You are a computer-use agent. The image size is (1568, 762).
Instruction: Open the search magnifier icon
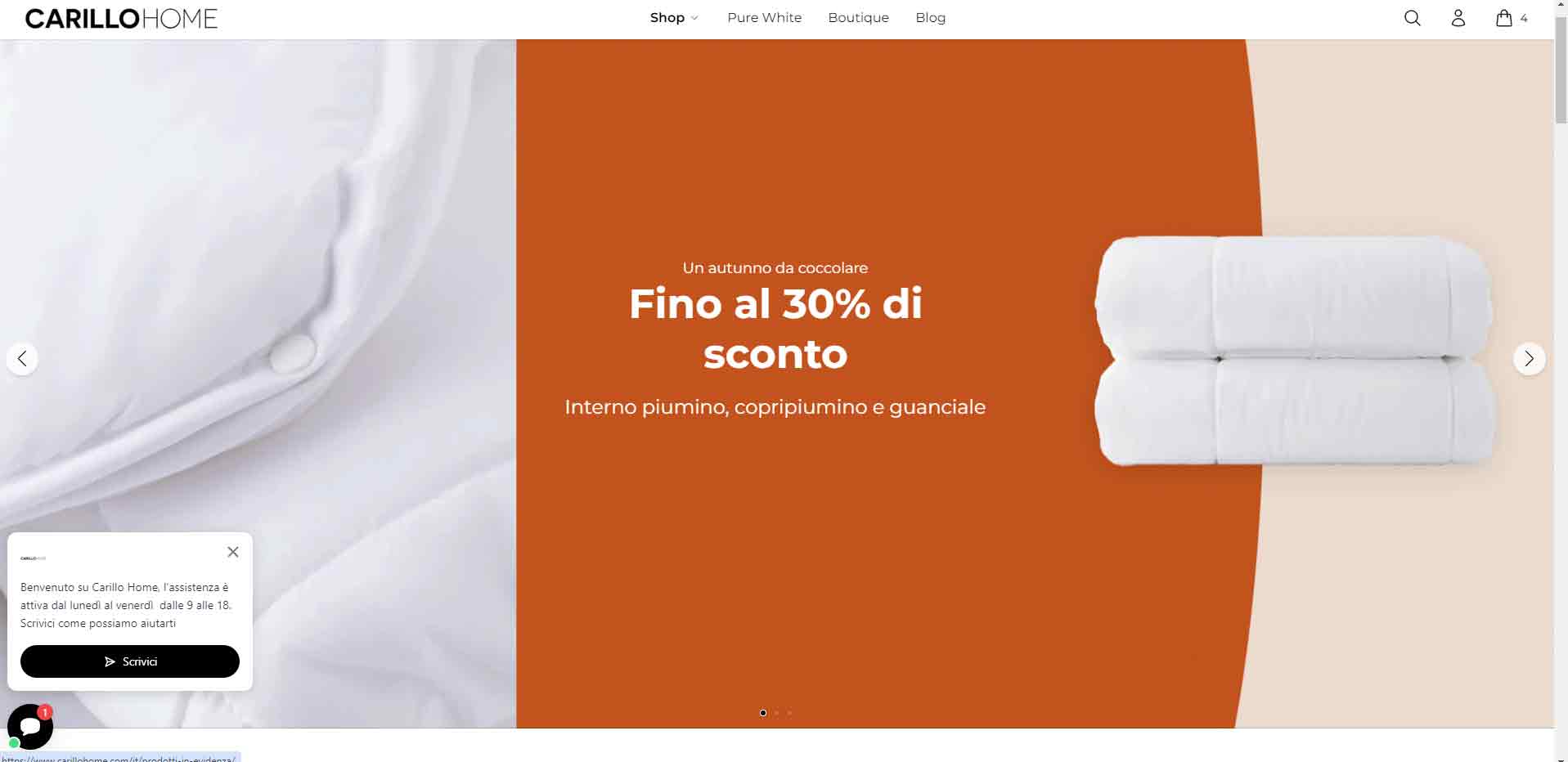1412,18
